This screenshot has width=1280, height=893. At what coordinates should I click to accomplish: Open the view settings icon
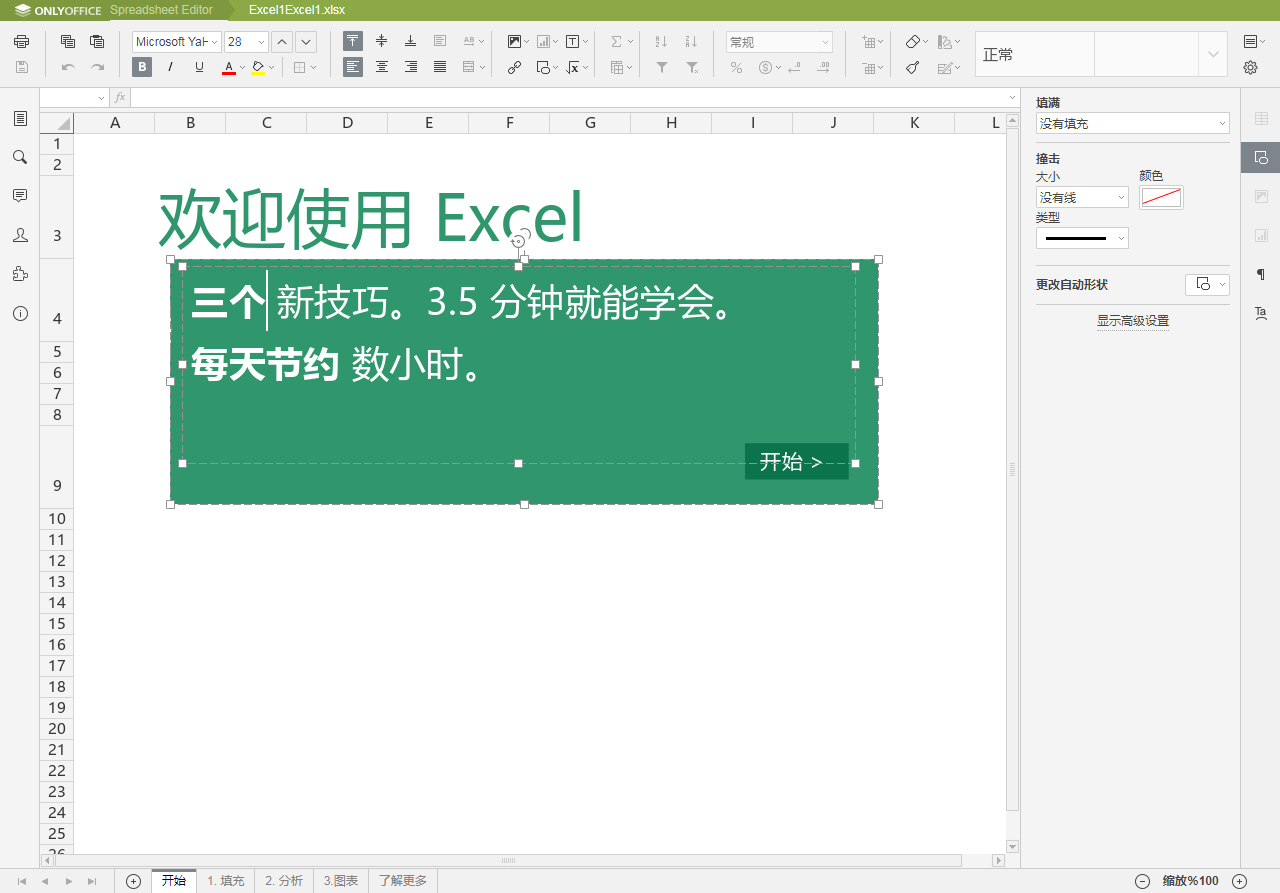[x=1250, y=42]
